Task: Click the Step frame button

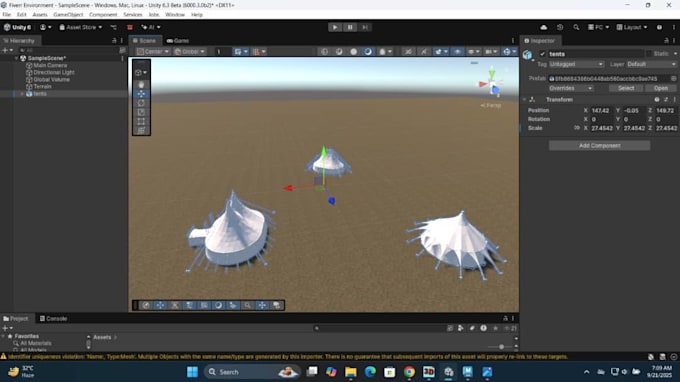Action: click(365, 27)
